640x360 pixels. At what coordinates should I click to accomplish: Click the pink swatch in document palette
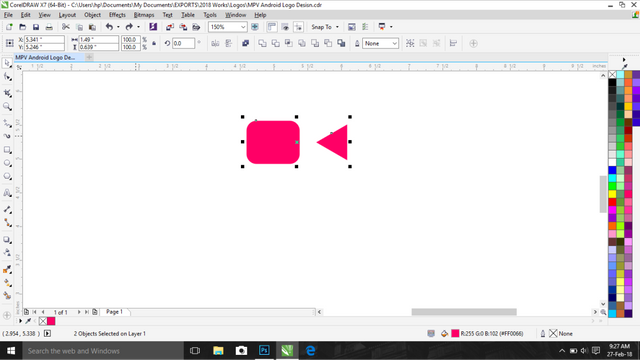[x=51, y=321]
